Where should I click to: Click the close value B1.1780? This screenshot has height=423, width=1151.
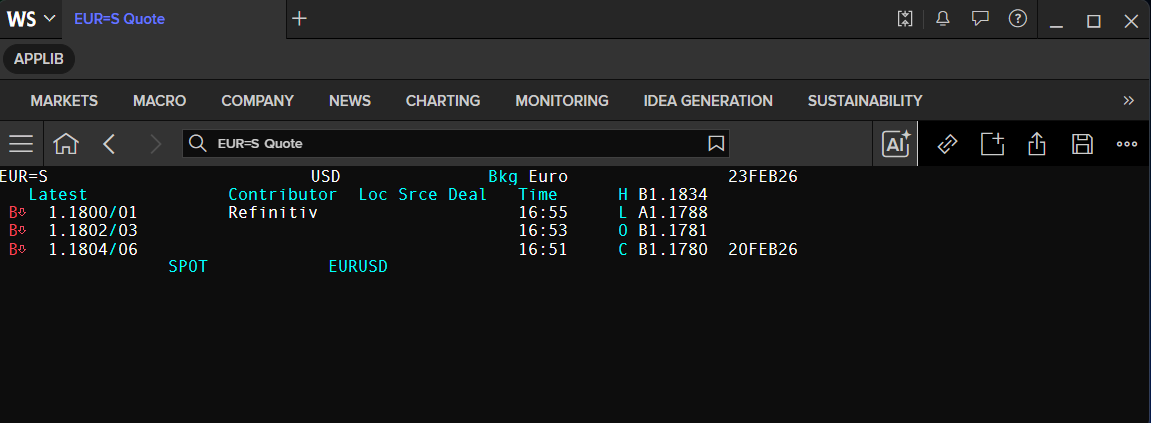672,250
